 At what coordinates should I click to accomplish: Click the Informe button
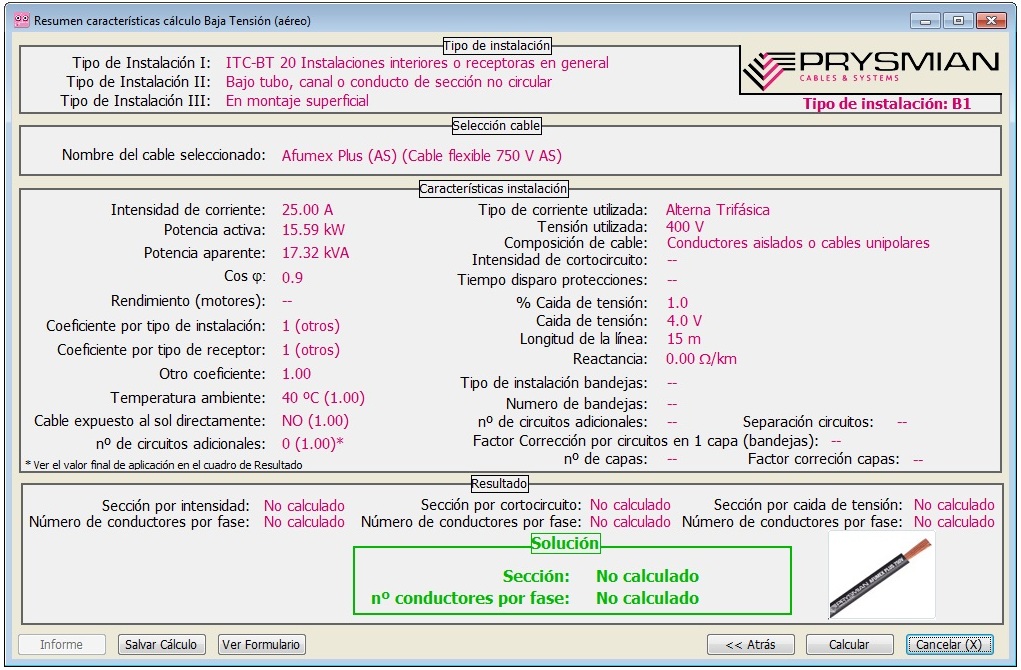pyautogui.click(x=62, y=645)
